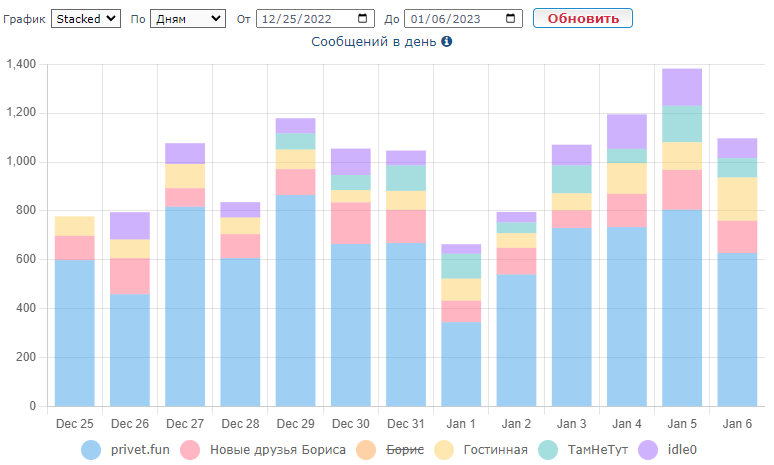This screenshot has width=774, height=465.
Task: Click the 800 y-axis label
Action: point(26,210)
